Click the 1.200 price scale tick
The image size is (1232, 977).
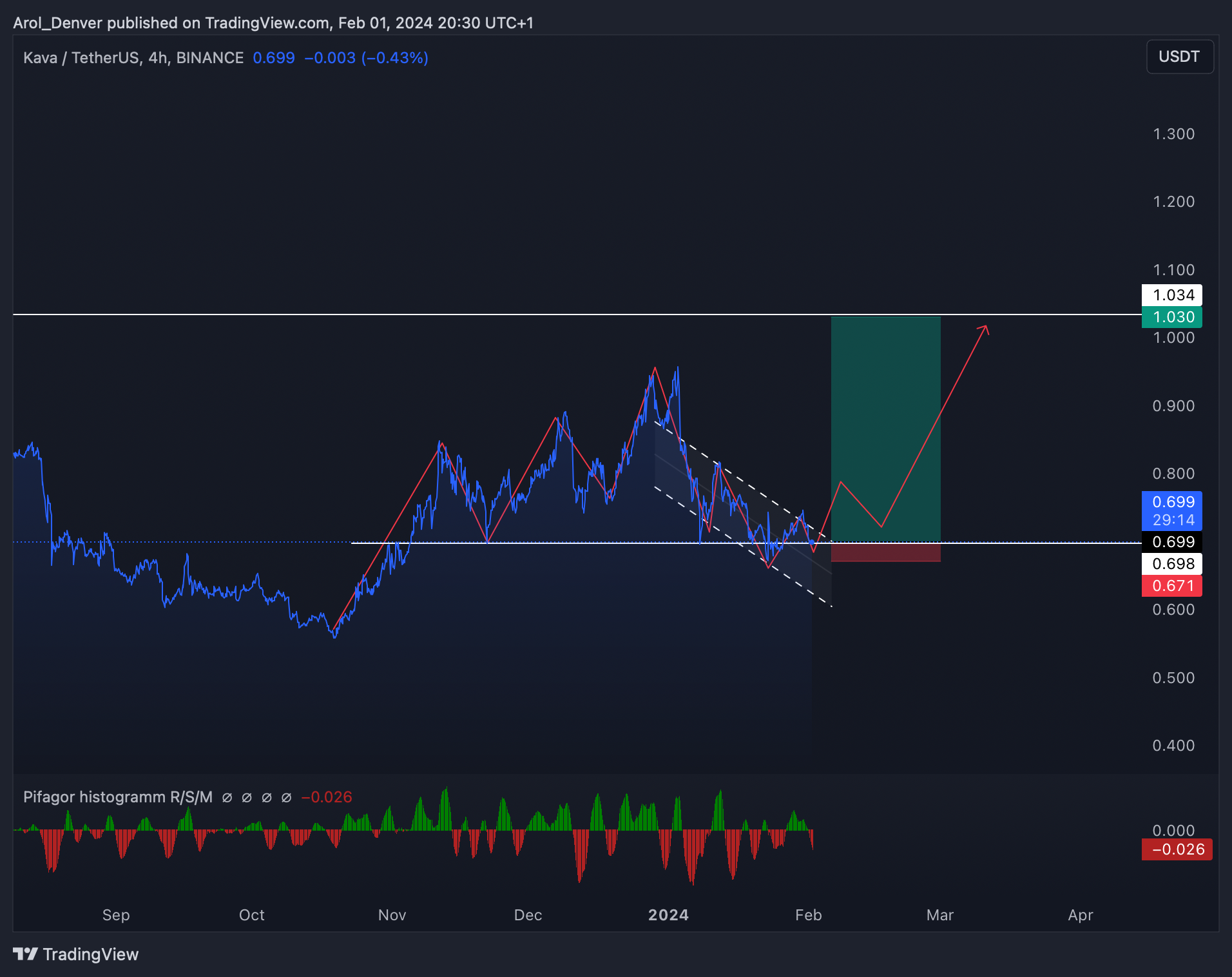tap(1173, 202)
